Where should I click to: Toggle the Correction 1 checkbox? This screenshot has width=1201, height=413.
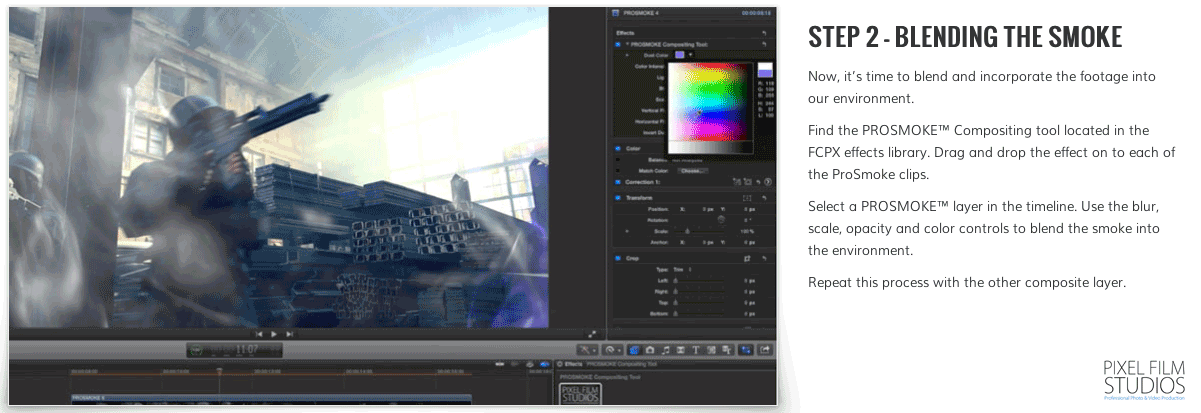tap(618, 181)
